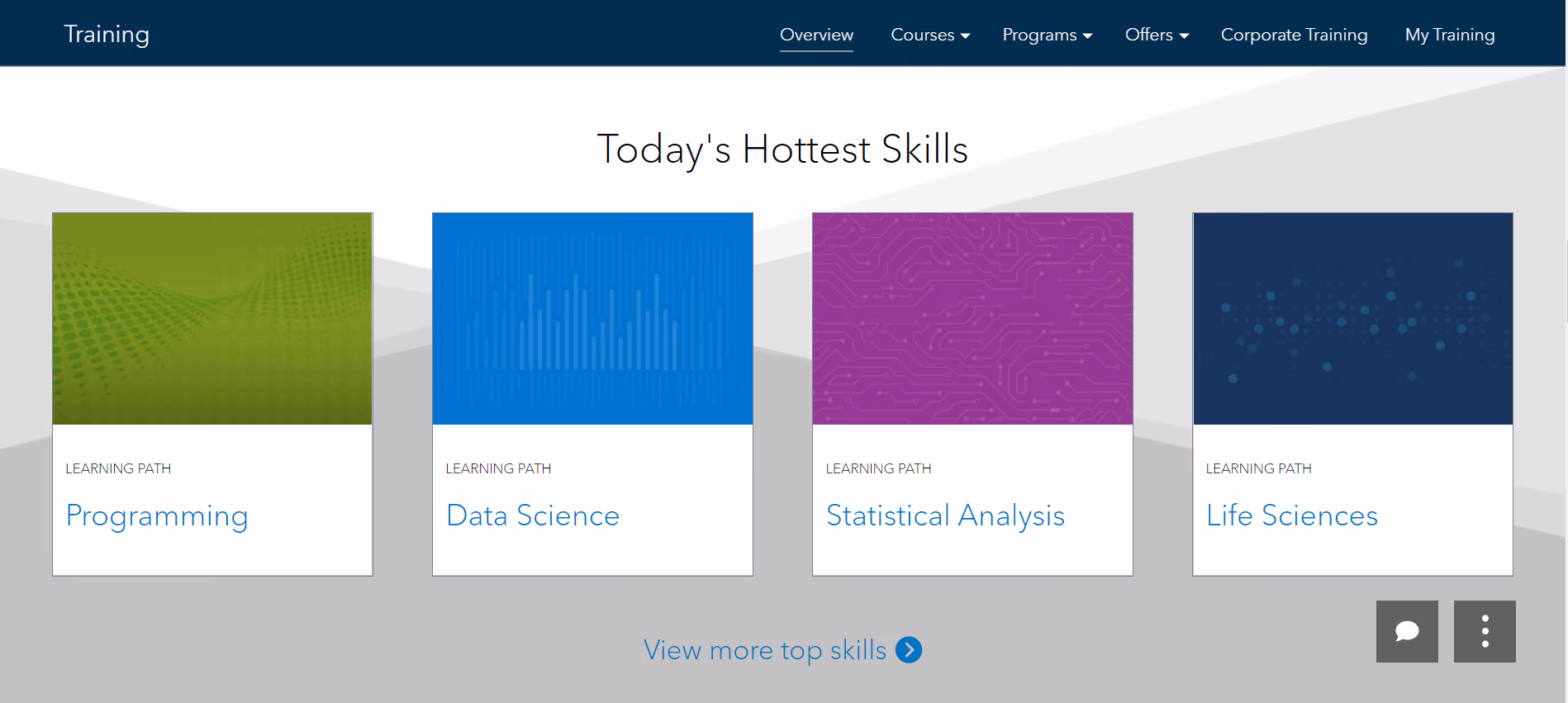1568x703 pixels.
Task: Open the three-dot more options button
Action: click(x=1485, y=631)
